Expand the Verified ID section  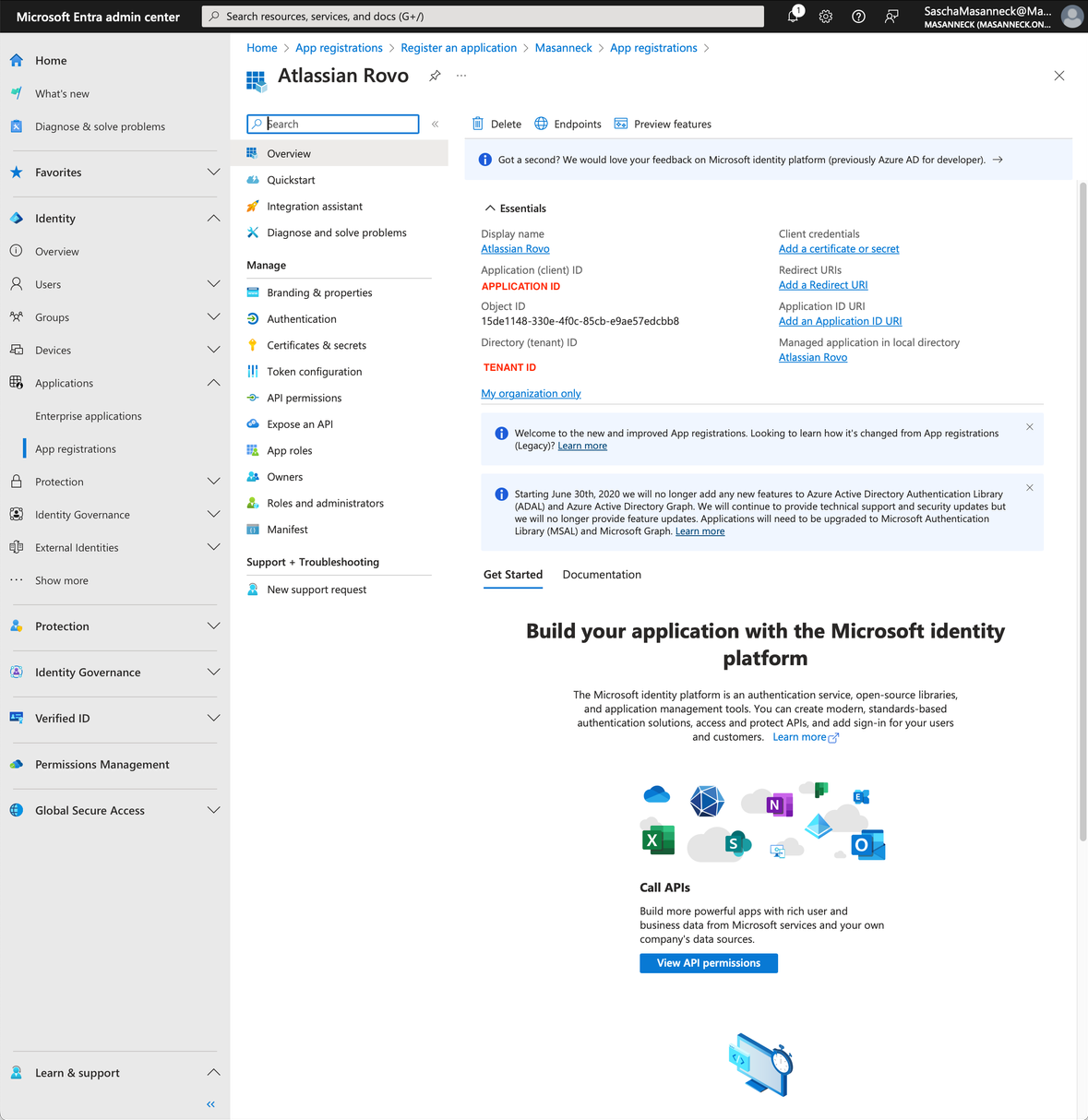tap(213, 718)
